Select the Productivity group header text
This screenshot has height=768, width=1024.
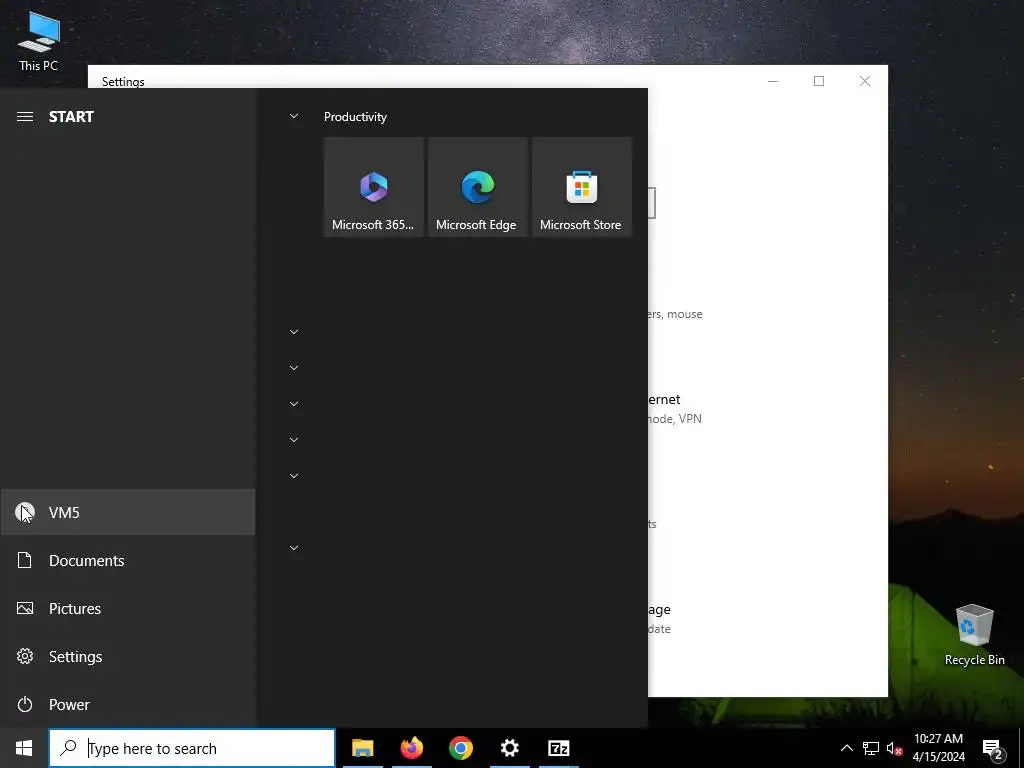pyautogui.click(x=355, y=117)
